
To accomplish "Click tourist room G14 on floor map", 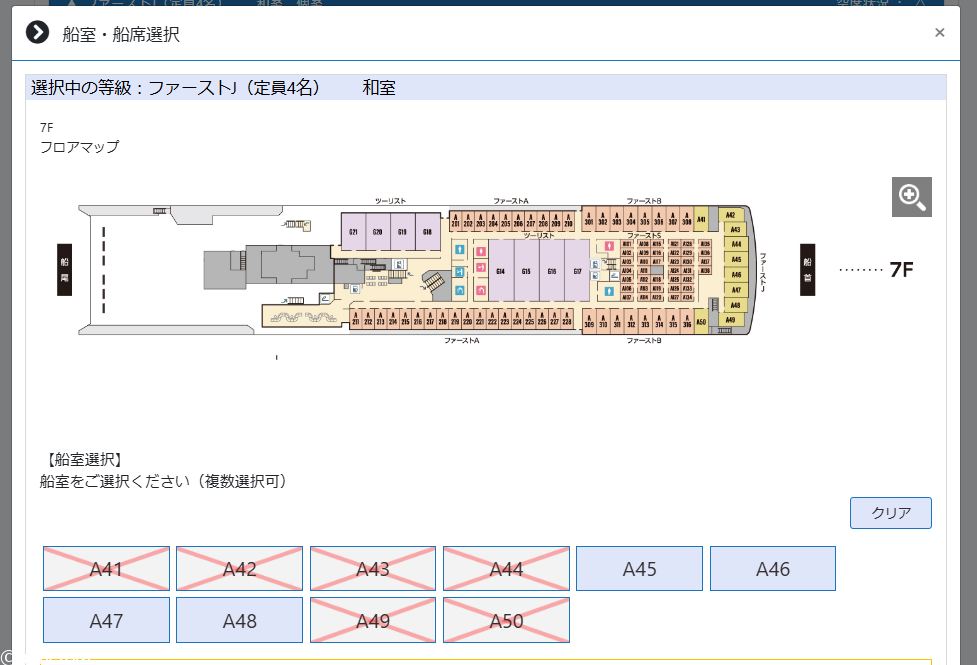I will [500, 271].
